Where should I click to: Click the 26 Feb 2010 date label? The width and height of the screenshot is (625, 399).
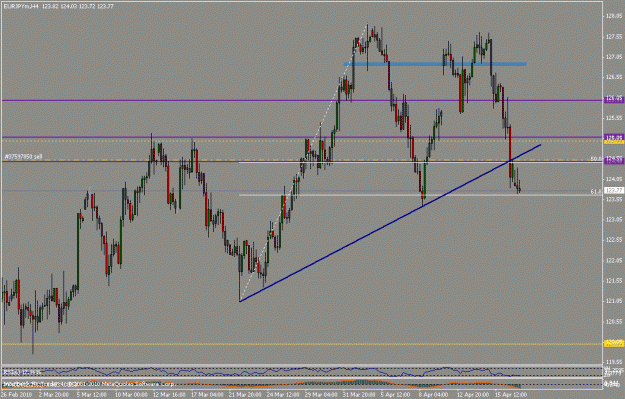pos(16,395)
